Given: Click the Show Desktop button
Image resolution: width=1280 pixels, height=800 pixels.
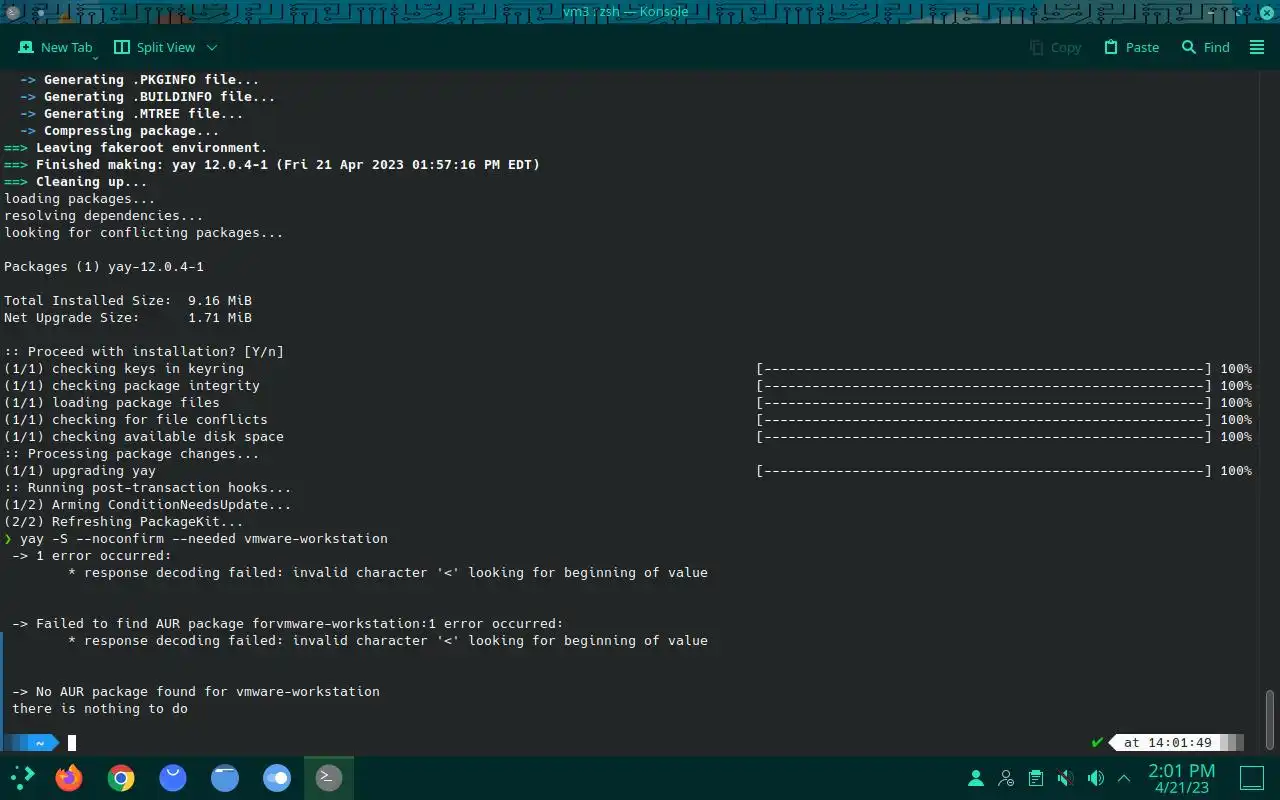Looking at the screenshot, I should [x=1252, y=777].
